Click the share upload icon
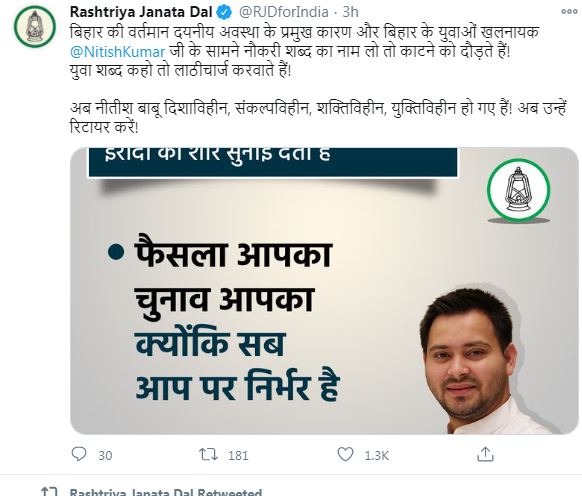Screen dimensions: 582x496 point(485,454)
